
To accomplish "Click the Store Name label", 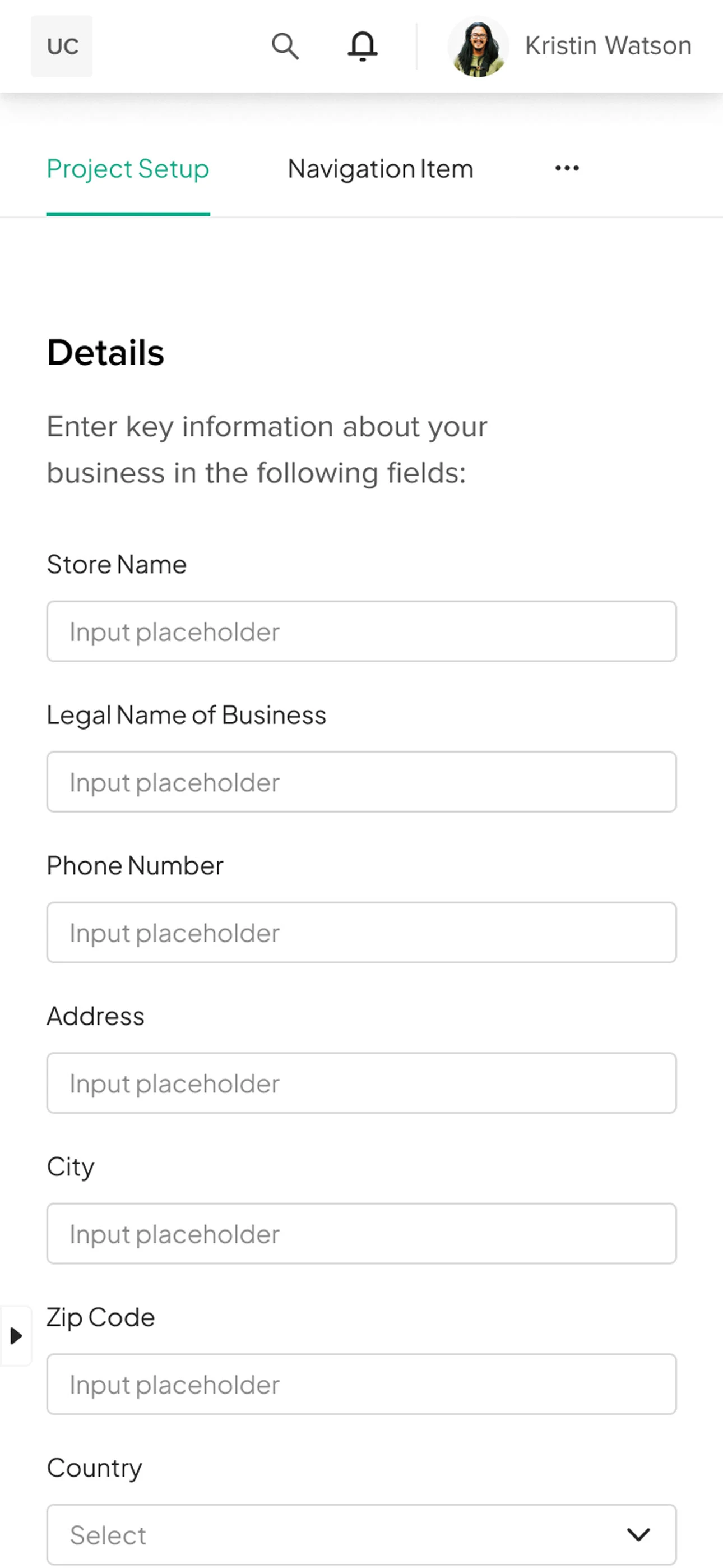I will pos(117,564).
